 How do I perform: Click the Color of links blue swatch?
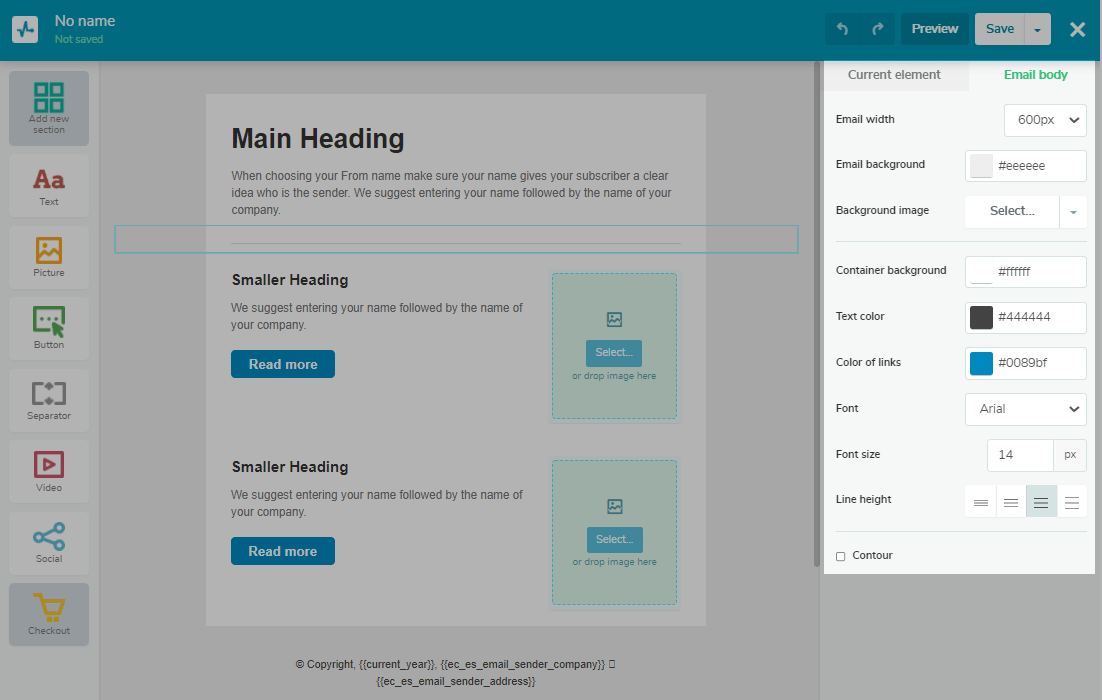point(981,364)
